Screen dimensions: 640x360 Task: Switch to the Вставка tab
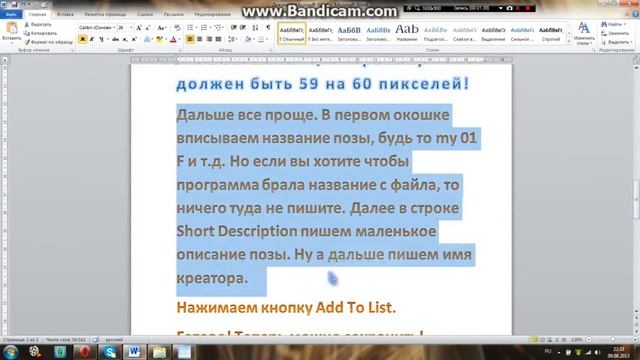point(65,14)
